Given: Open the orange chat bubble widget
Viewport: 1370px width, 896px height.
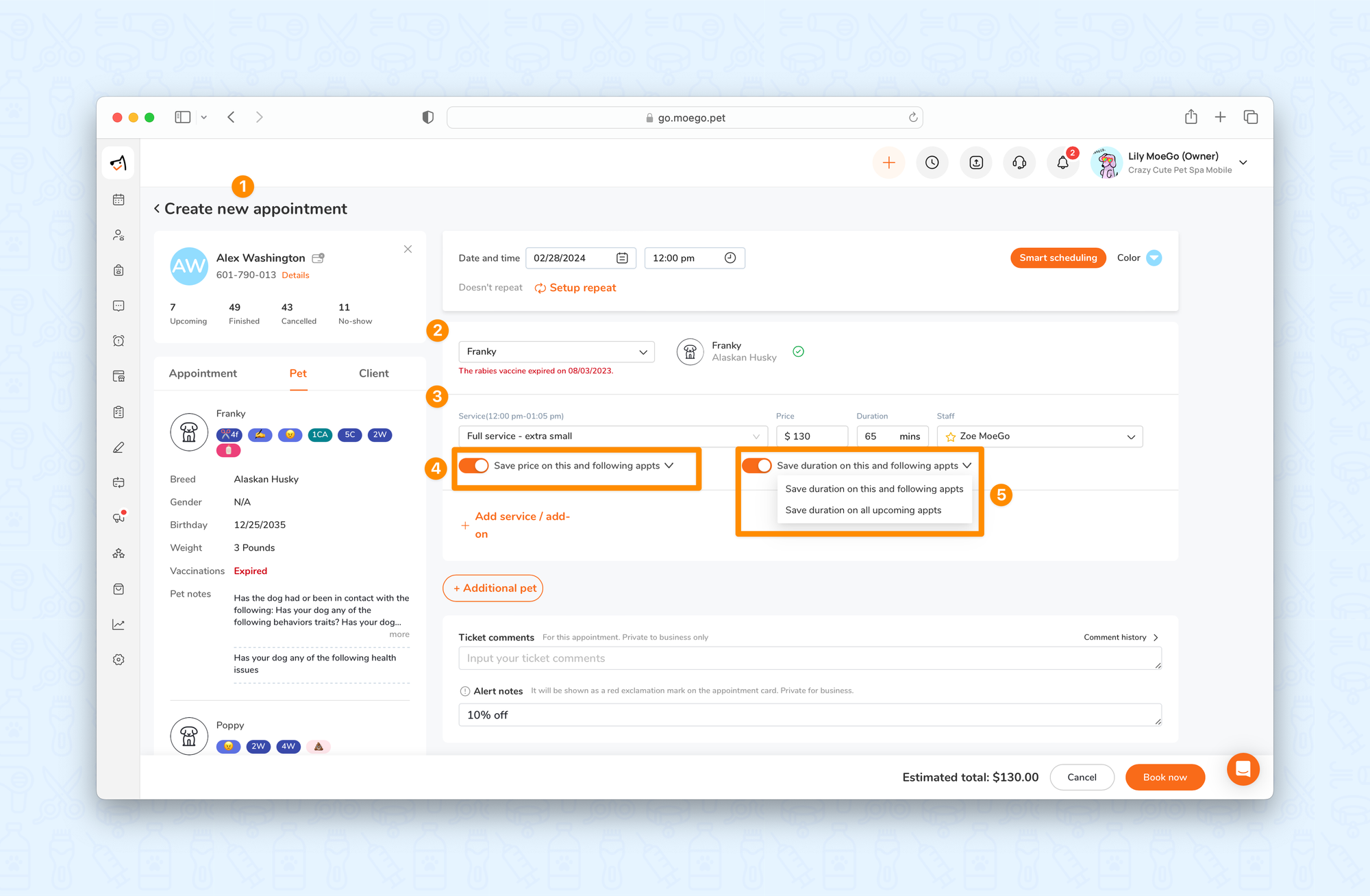Looking at the screenshot, I should pyautogui.click(x=1243, y=769).
